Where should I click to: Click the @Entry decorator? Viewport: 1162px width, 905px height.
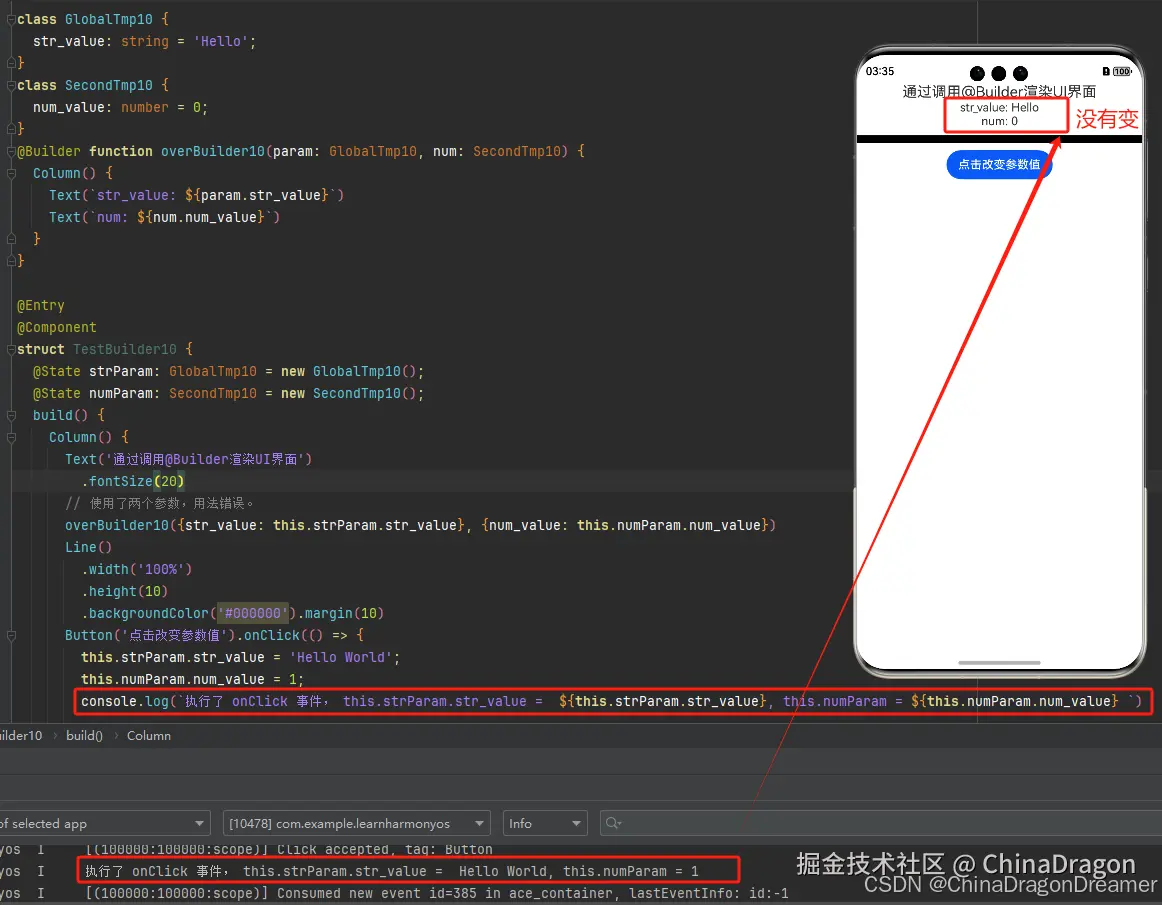[x=41, y=305]
